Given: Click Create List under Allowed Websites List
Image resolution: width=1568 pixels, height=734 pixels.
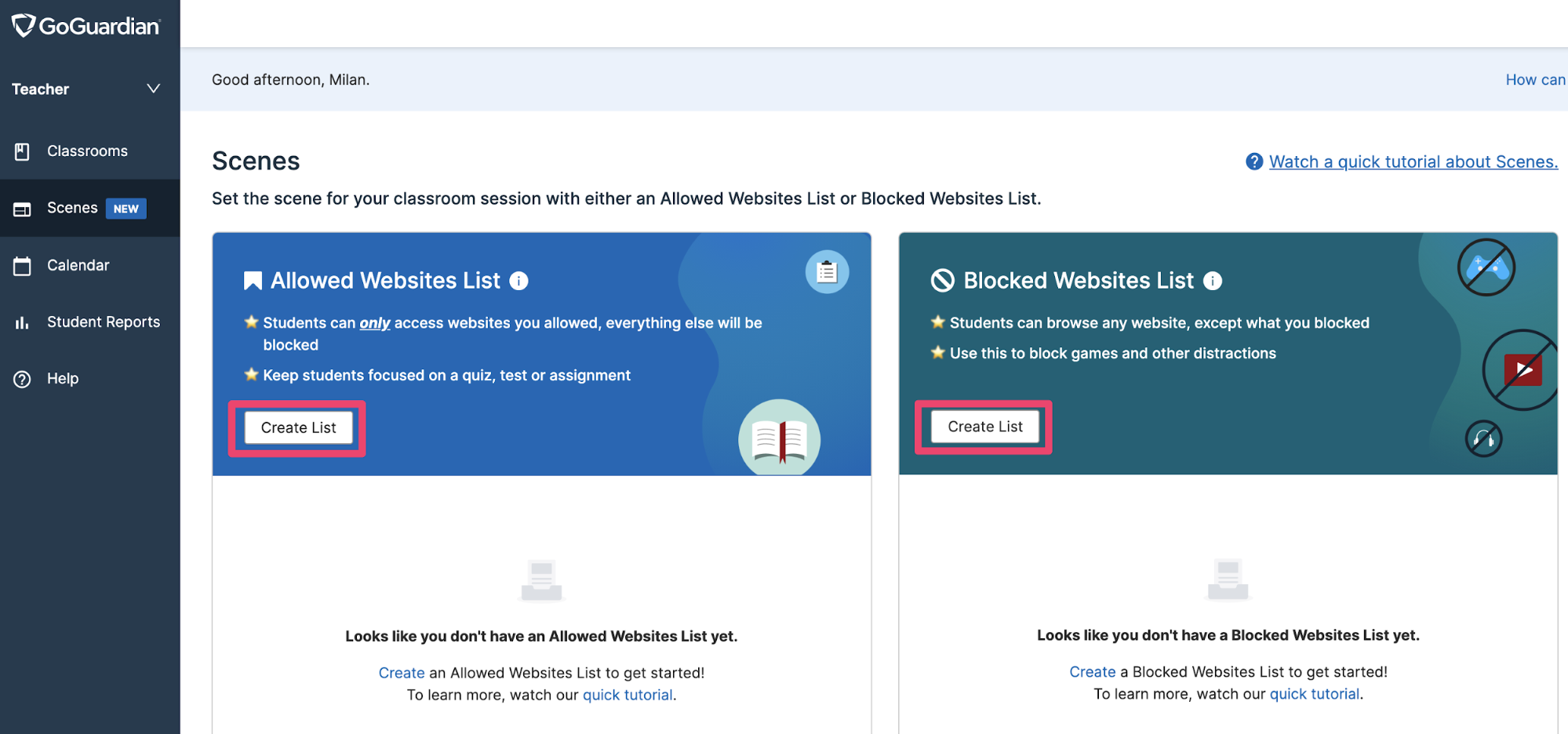Looking at the screenshot, I should 298,427.
